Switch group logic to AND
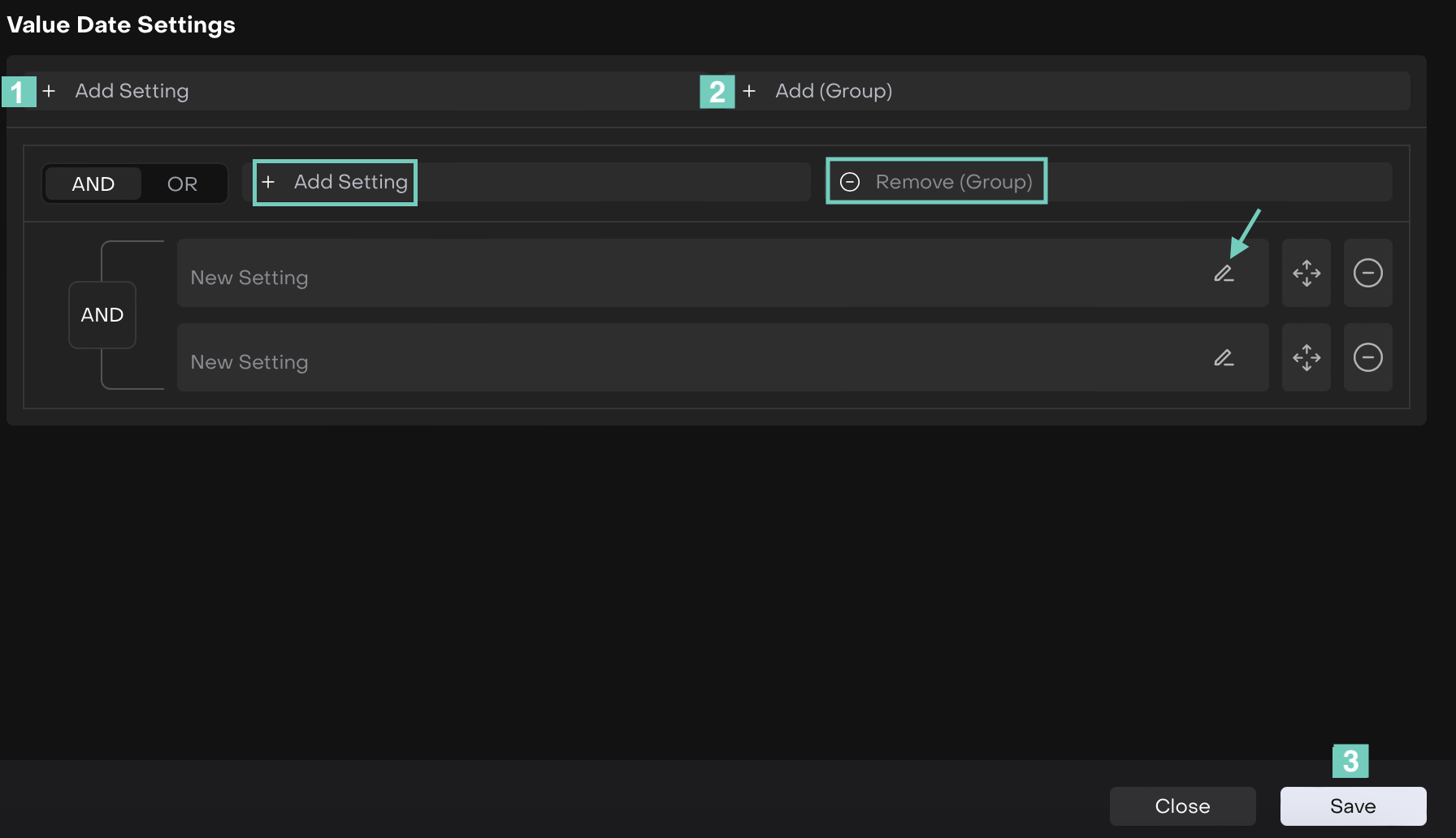The image size is (1456, 838). pyautogui.click(x=93, y=184)
